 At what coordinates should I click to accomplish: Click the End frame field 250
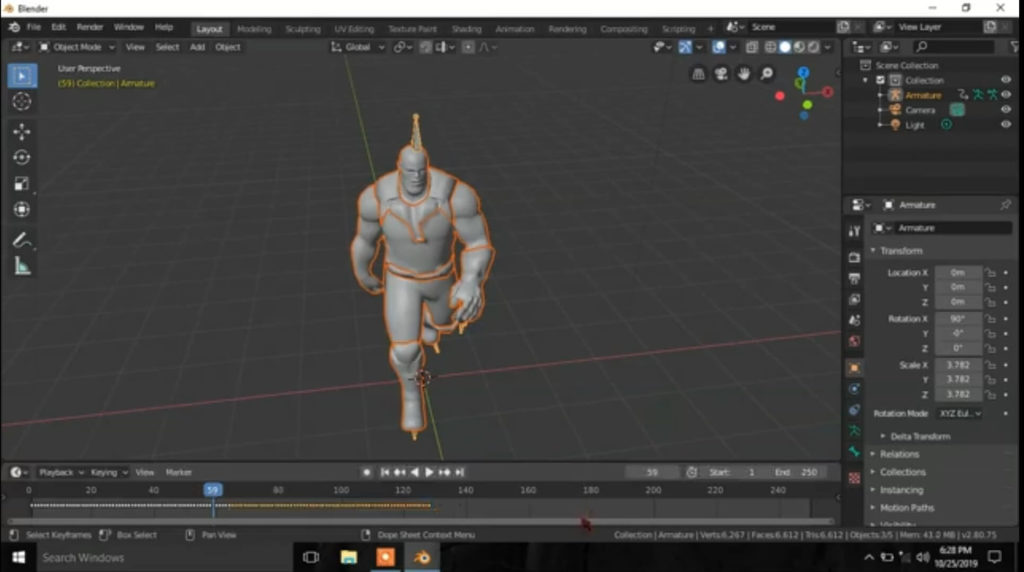pos(796,472)
